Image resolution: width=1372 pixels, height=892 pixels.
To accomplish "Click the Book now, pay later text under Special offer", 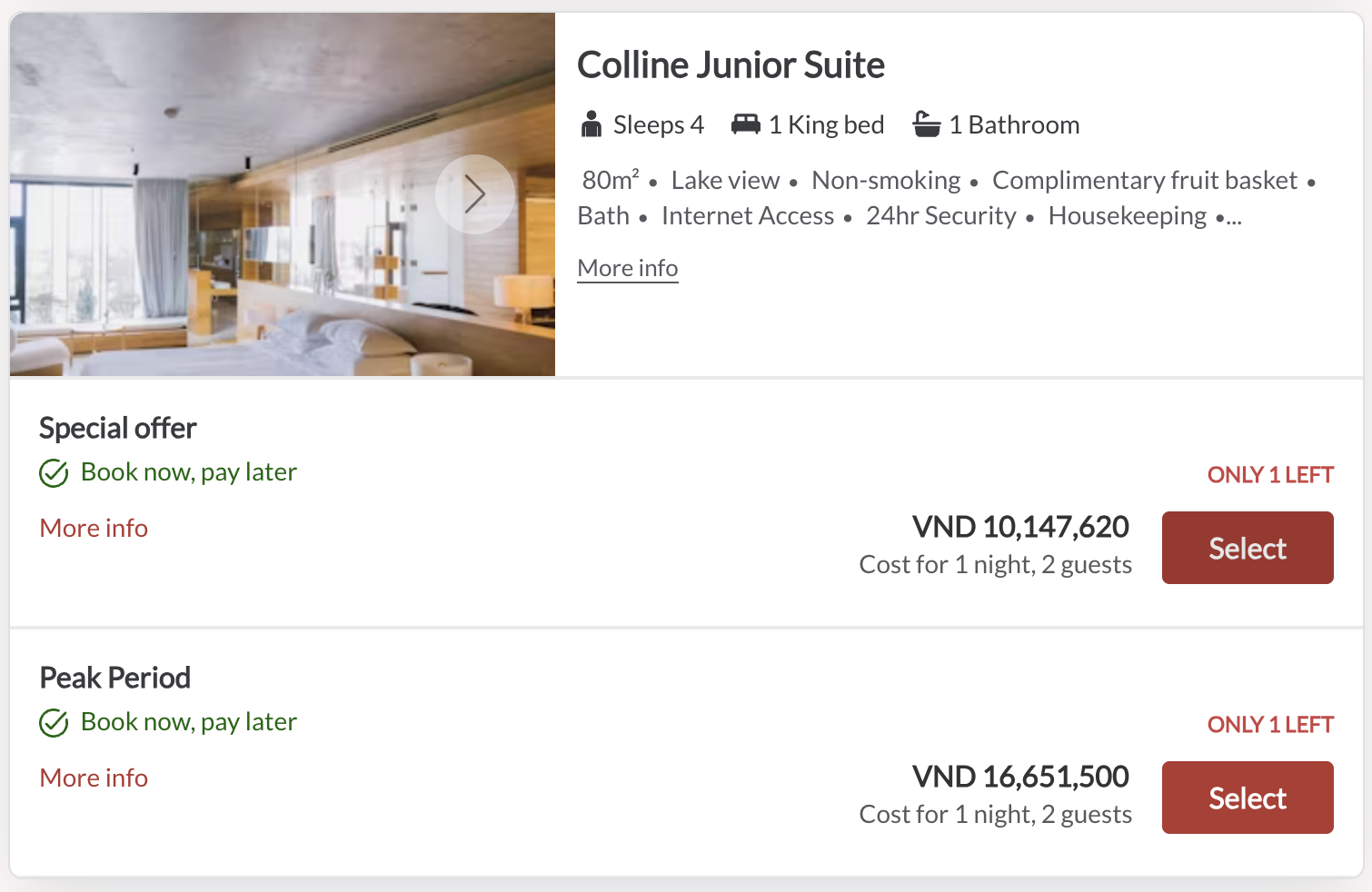I will pos(188,471).
